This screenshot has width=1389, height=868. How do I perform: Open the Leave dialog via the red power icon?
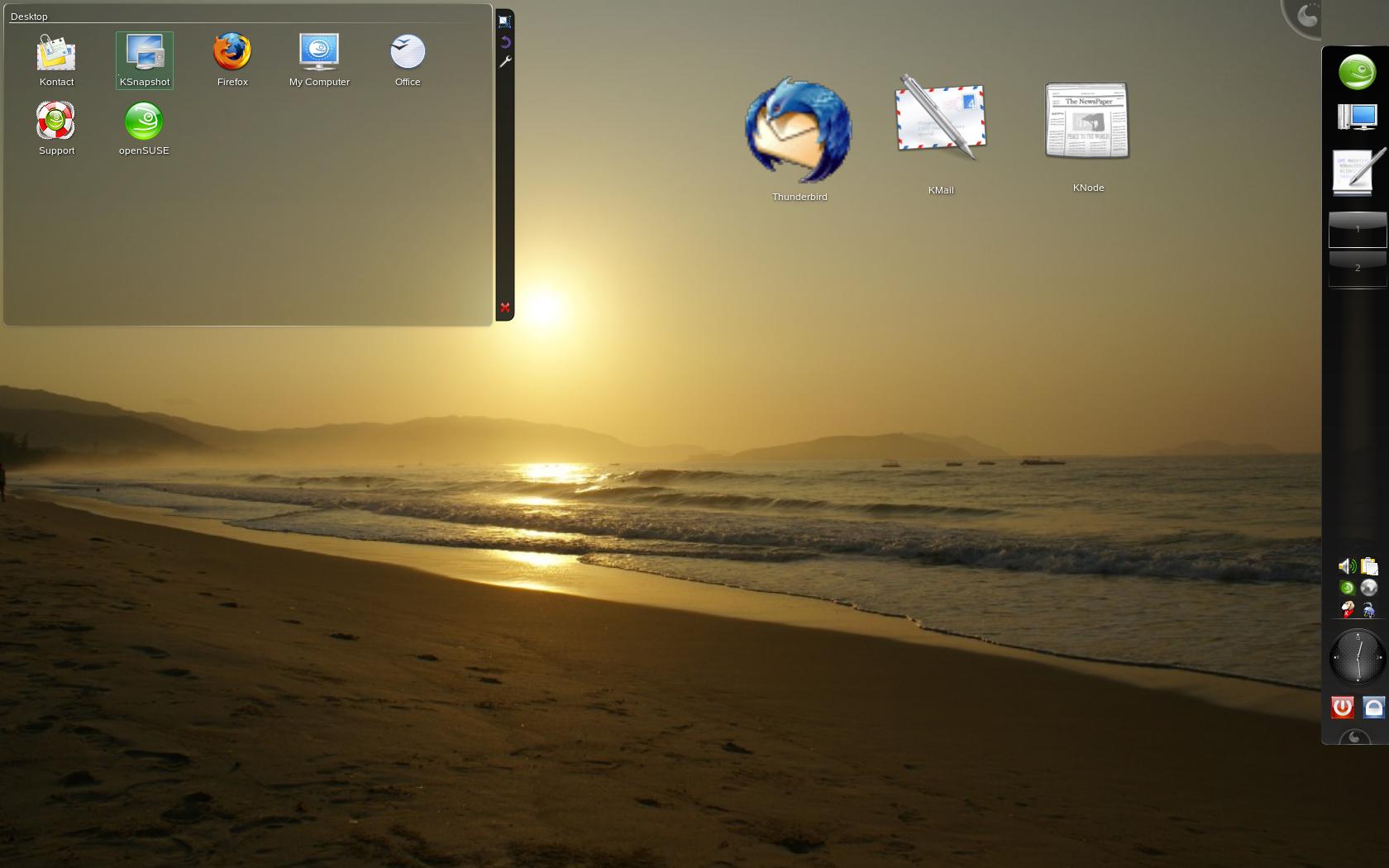[x=1343, y=707]
